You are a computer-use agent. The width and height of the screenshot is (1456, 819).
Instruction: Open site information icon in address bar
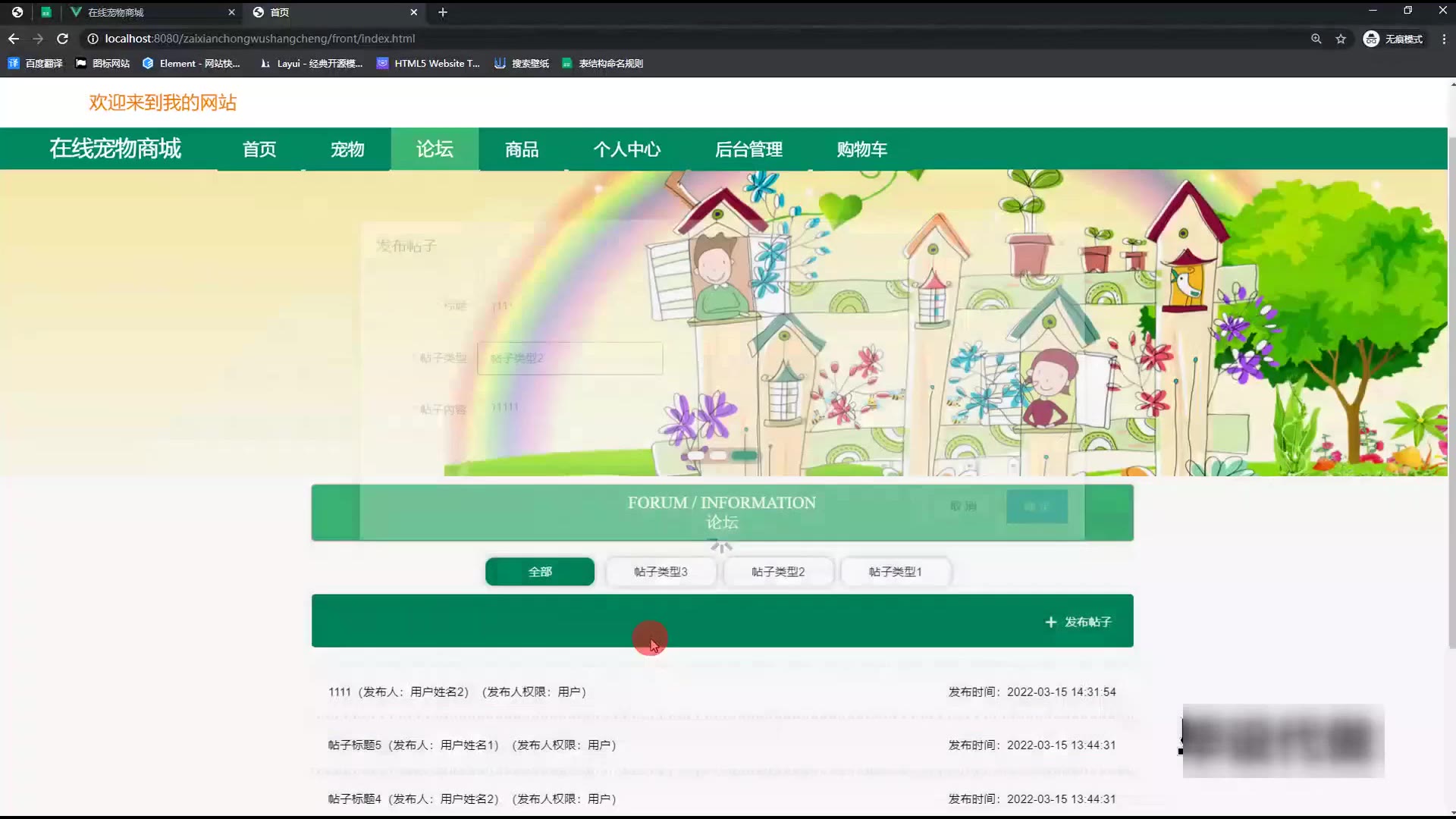[93, 39]
